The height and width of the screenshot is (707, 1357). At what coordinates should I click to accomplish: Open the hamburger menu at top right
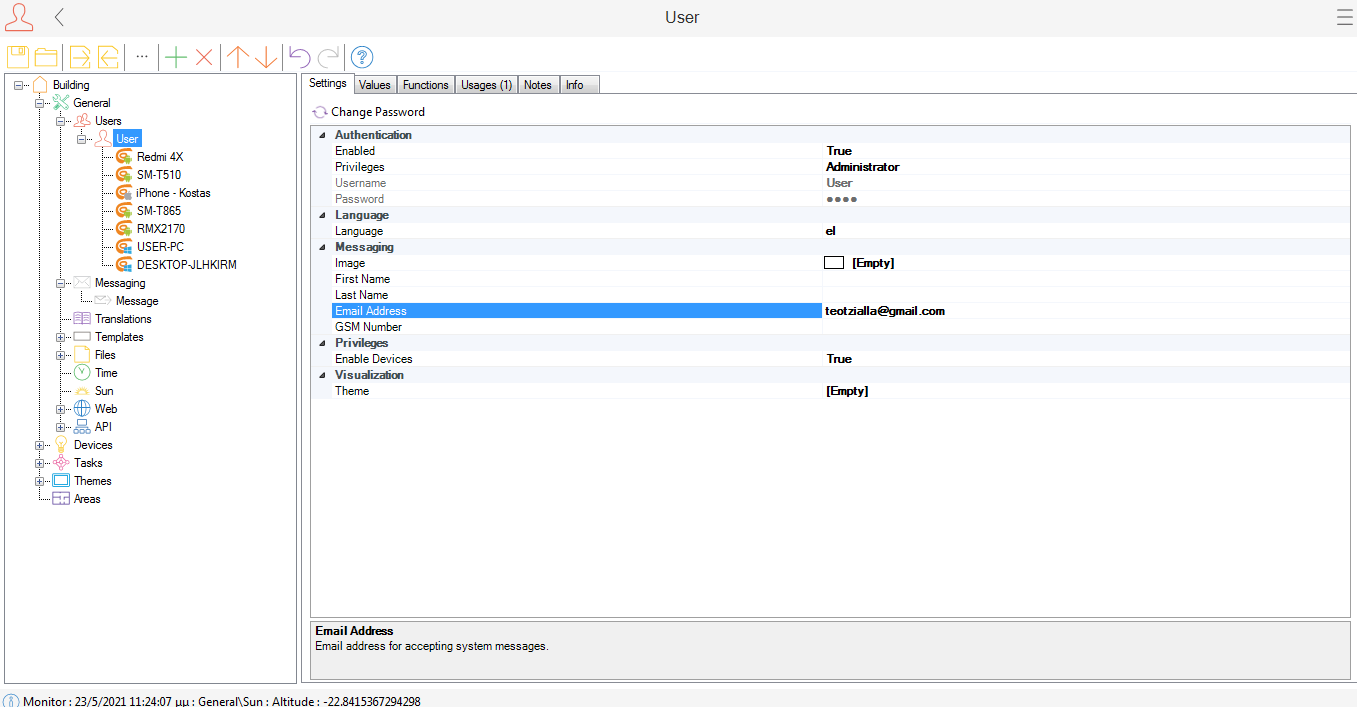[x=1344, y=17]
